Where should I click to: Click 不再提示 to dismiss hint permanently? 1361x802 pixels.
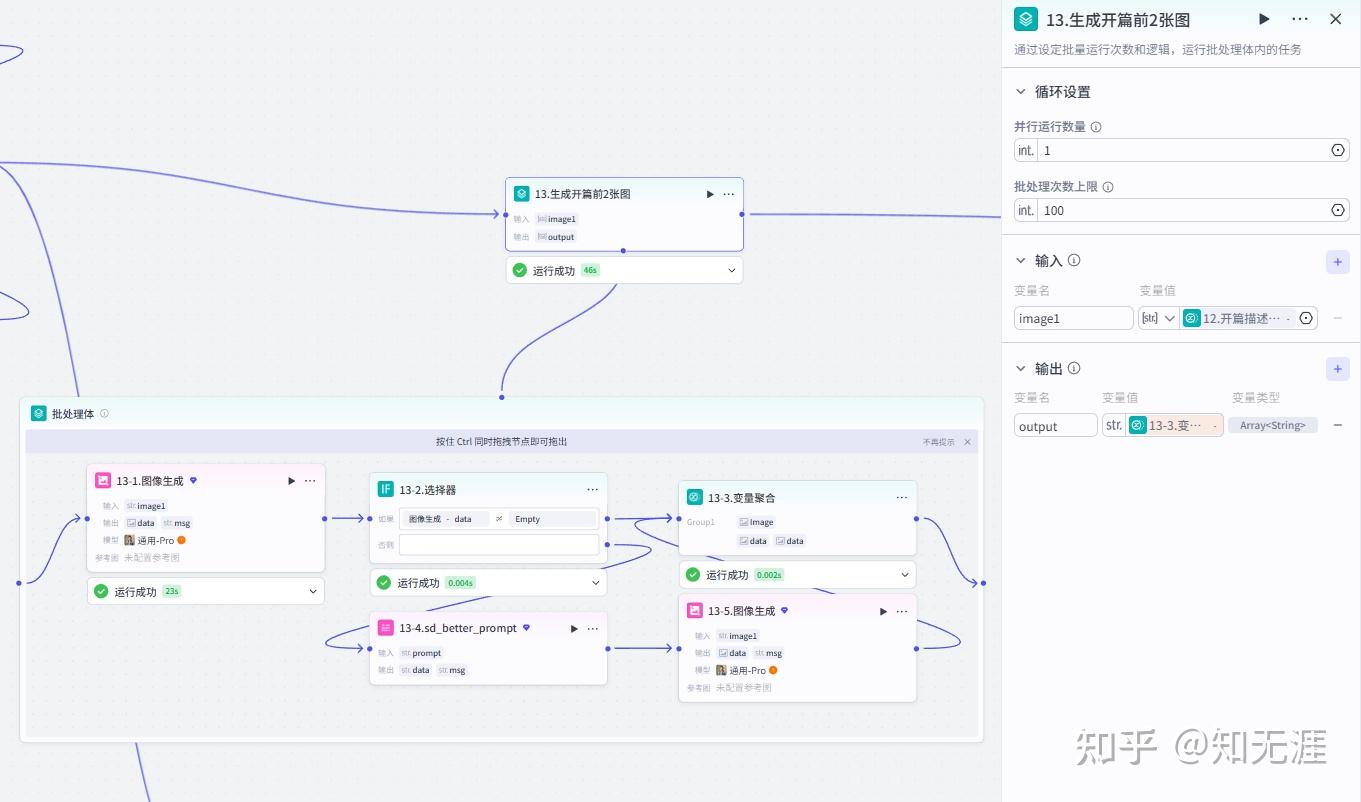coord(938,442)
